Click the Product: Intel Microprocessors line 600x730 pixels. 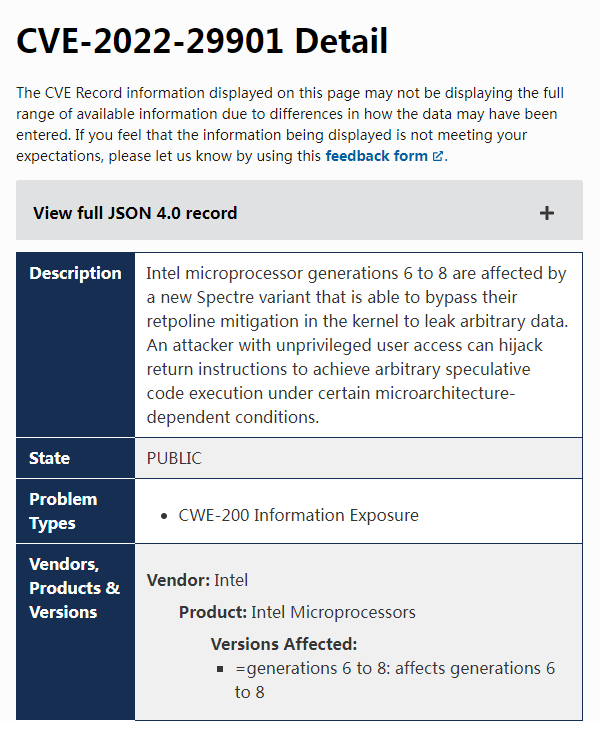coord(297,612)
